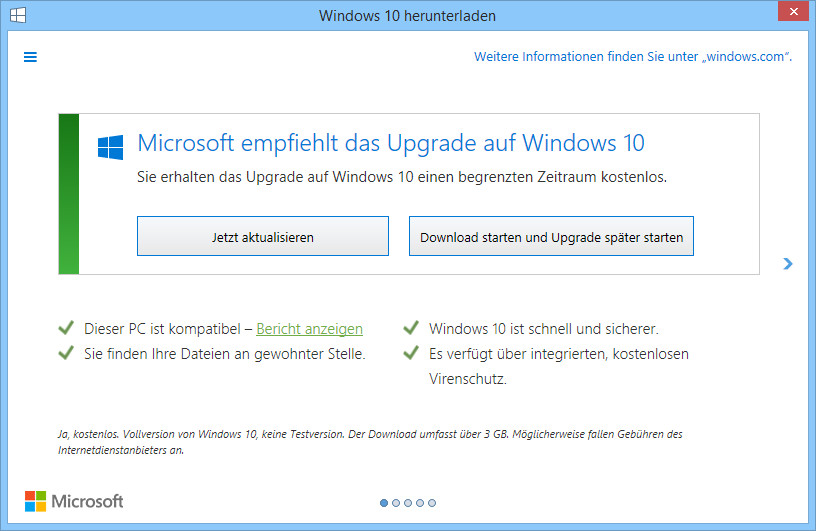Click 'Jetzt aktualisieren' button
This screenshot has height=531, width=816.
click(x=263, y=236)
